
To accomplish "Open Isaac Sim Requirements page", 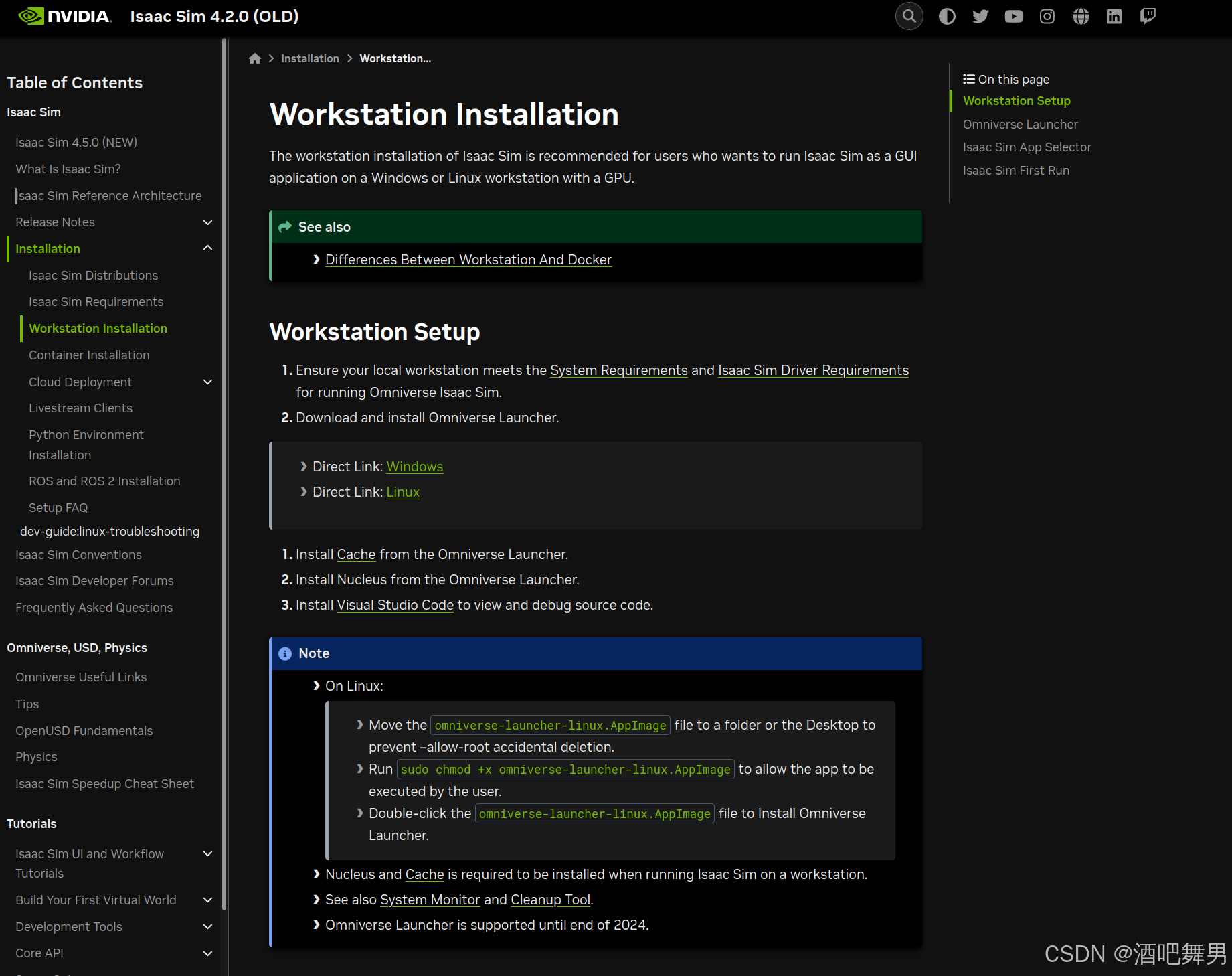I will click(x=96, y=301).
